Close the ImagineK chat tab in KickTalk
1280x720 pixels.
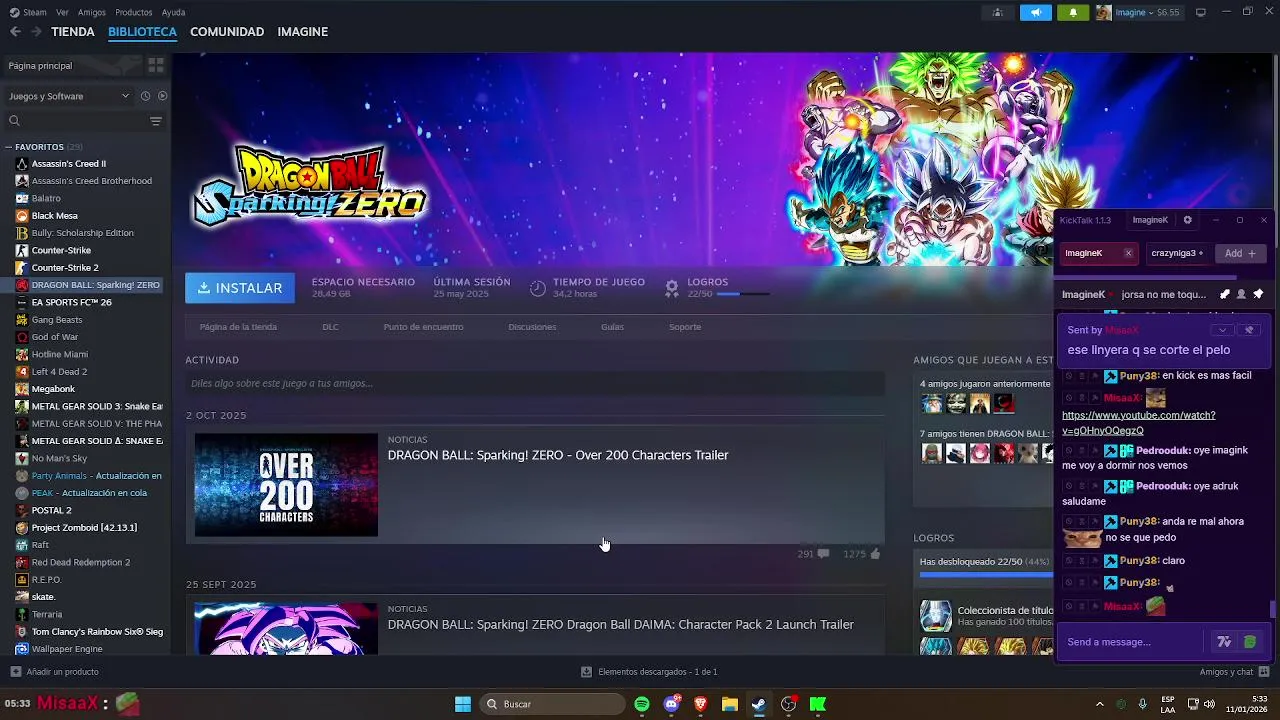pos(1128,253)
